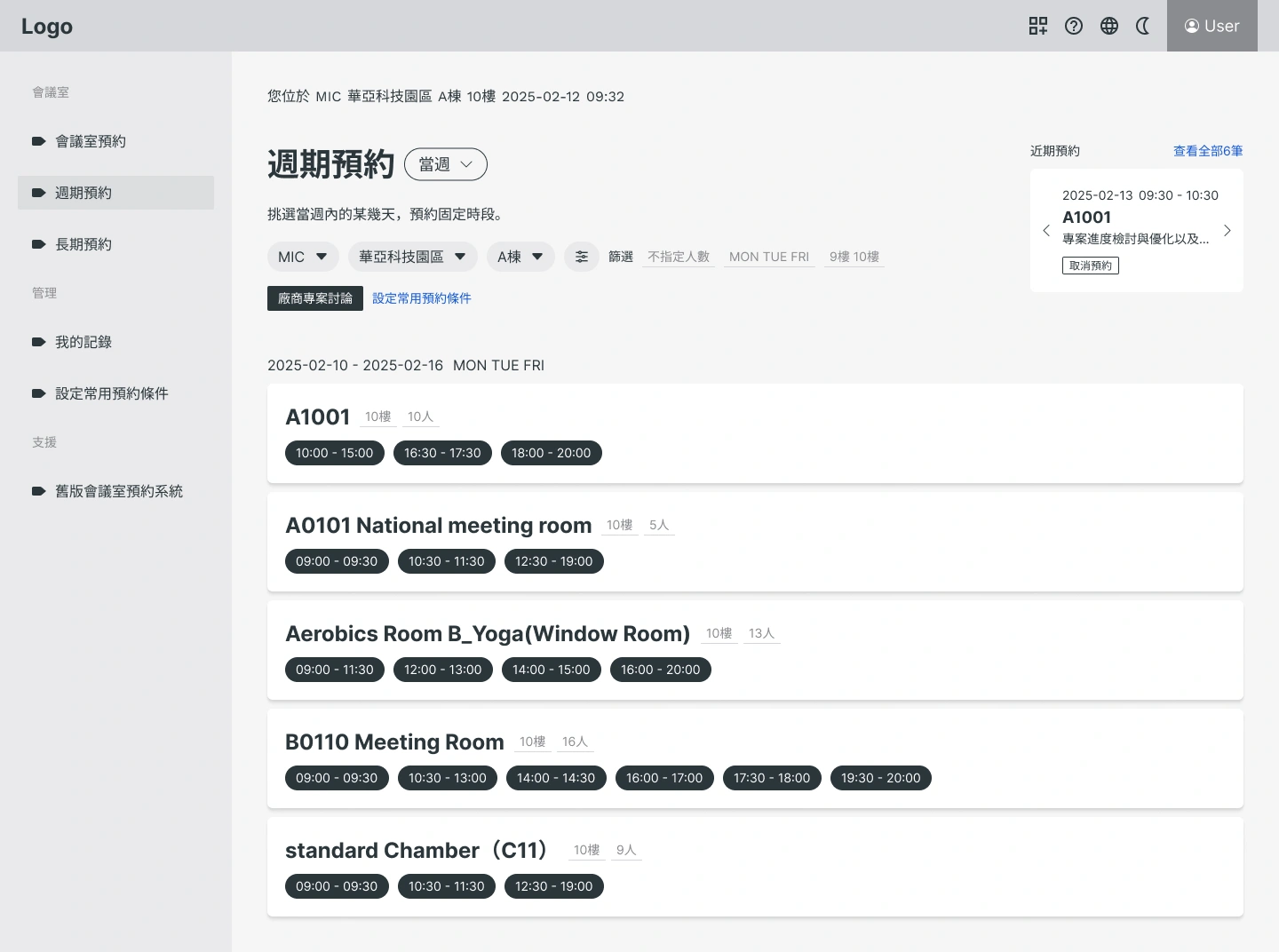This screenshot has height=952, width=1279.
Task: Expand the 當週 week selector dropdown
Action: pos(446,164)
